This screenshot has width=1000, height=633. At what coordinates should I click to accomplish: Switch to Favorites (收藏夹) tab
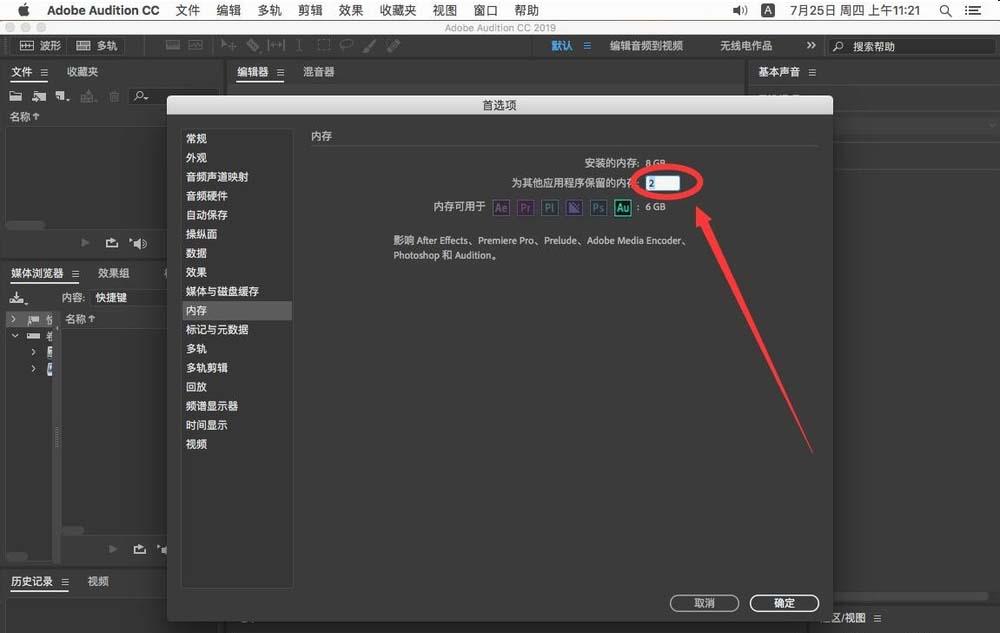[82, 72]
